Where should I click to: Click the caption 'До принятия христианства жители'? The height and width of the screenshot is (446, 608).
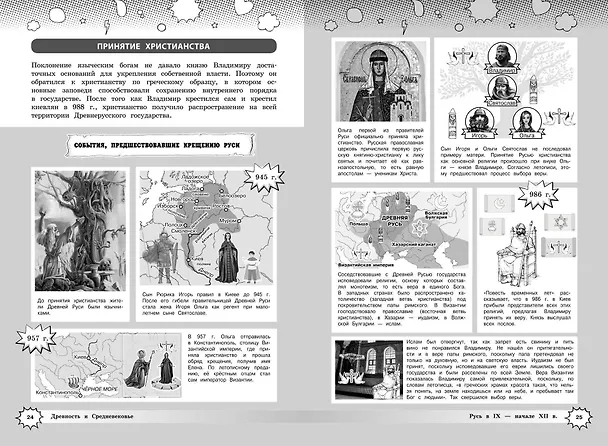(x=79, y=306)
